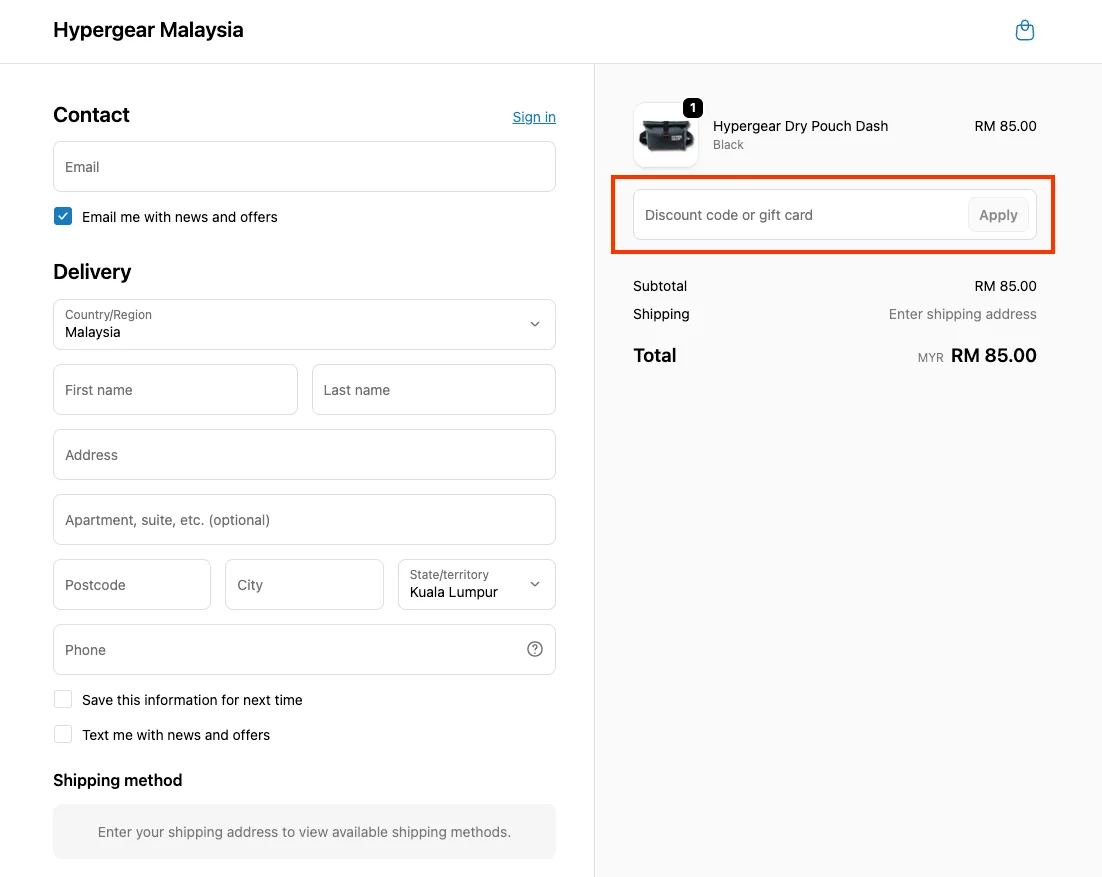Click the Subtotal RM 85.00 amount
Viewport: 1102px width, 877px height.
[1005, 286]
